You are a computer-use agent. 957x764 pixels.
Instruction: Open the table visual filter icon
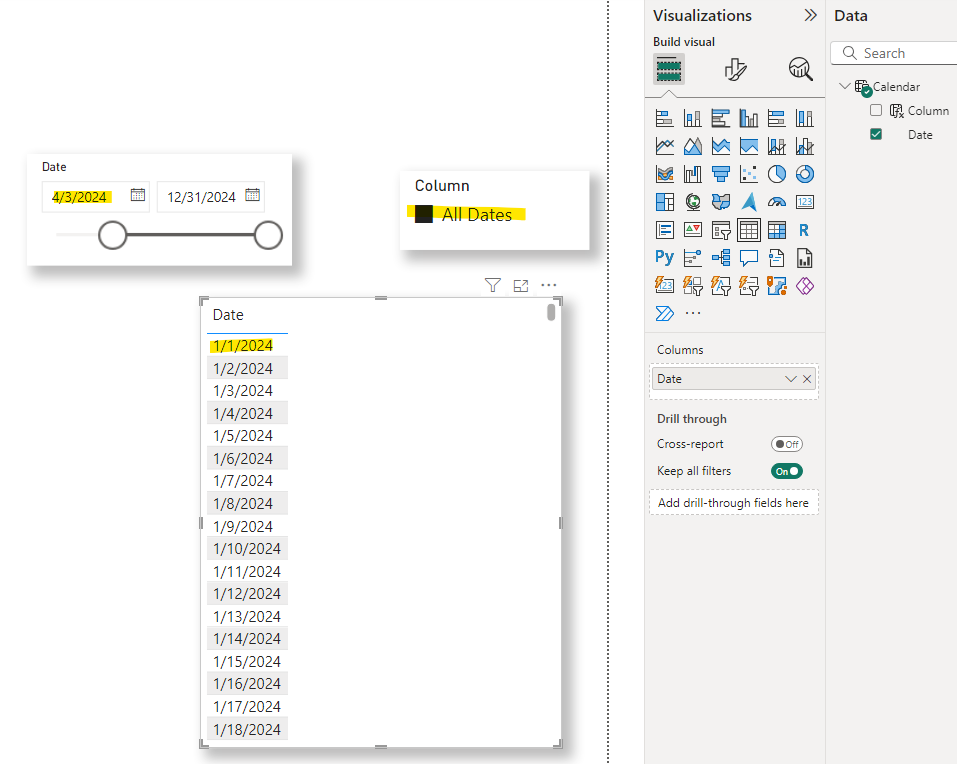(x=493, y=285)
